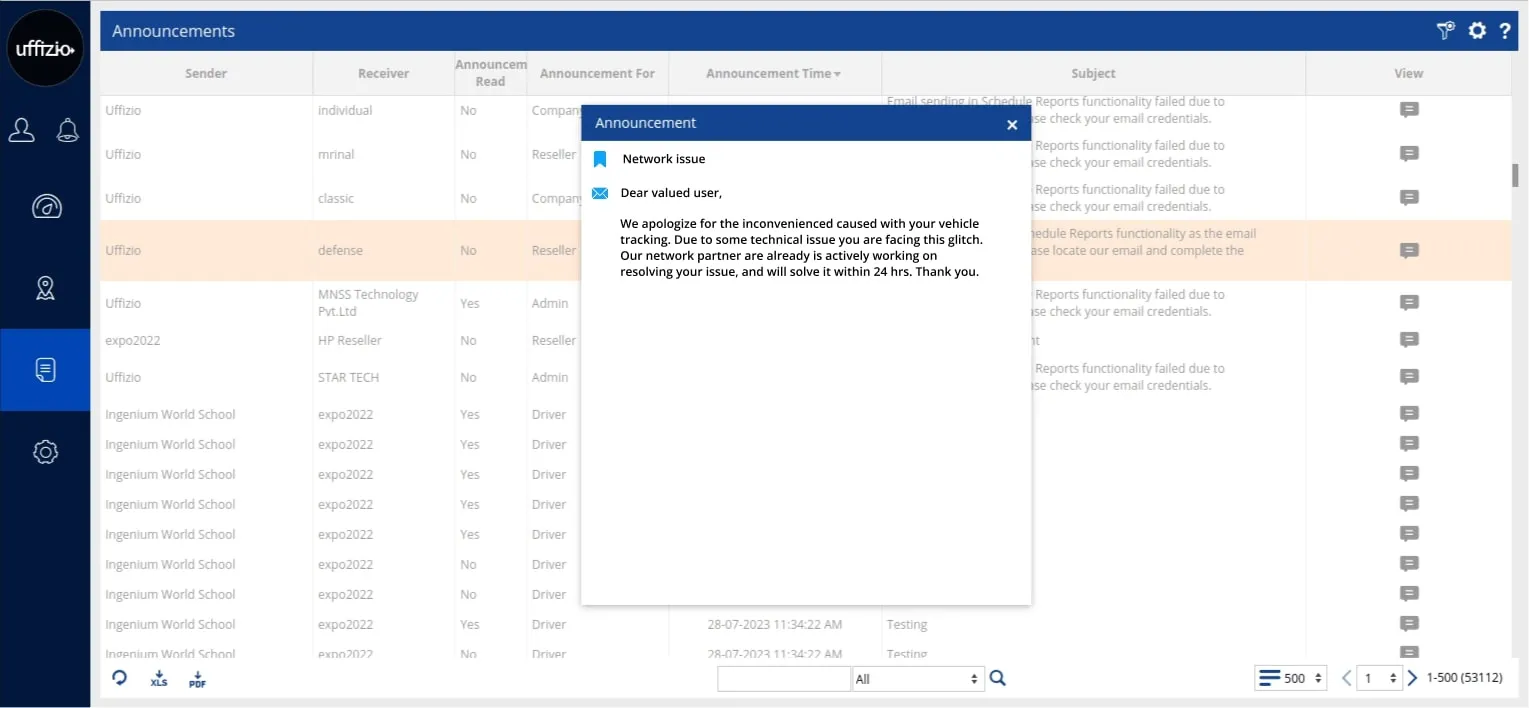Open the notifications bell icon
This screenshot has height=708, width=1529.
coord(68,130)
